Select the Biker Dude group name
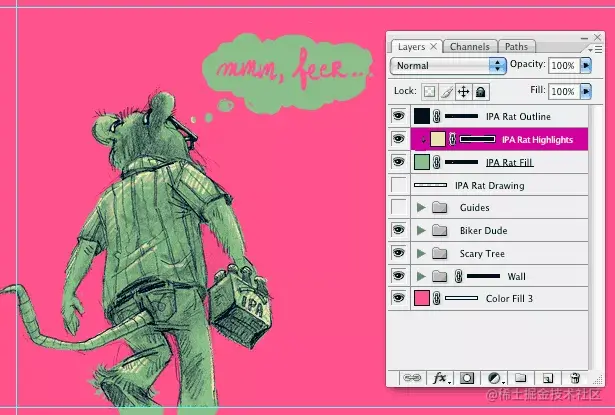 [x=484, y=230]
